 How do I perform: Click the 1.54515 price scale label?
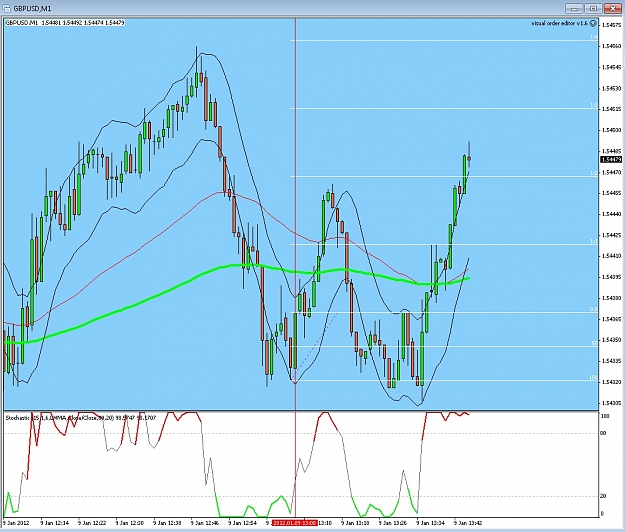(612, 109)
